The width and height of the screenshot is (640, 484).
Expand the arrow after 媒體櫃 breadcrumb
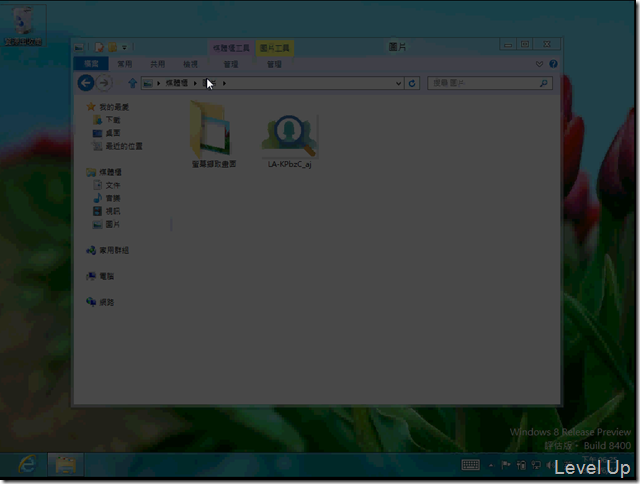click(x=195, y=83)
